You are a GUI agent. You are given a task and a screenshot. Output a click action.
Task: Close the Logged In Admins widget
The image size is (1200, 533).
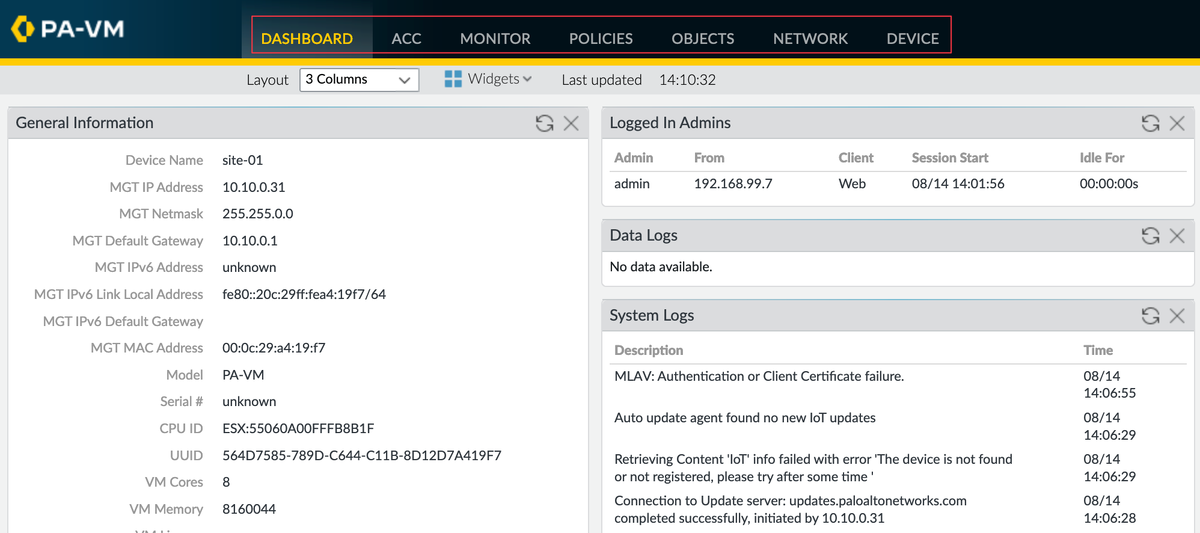click(x=1177, y=123)
